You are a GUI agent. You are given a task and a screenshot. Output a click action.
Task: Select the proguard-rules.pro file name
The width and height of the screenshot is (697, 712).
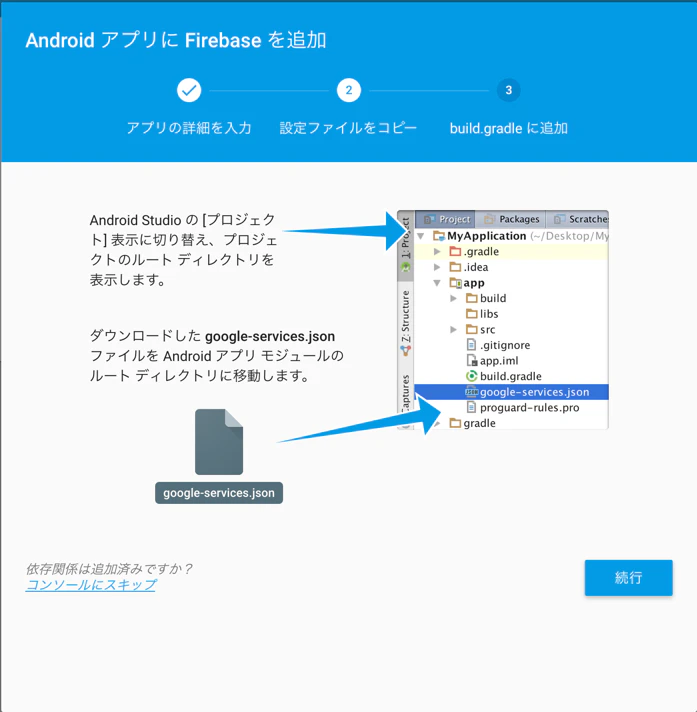point(529,408)
